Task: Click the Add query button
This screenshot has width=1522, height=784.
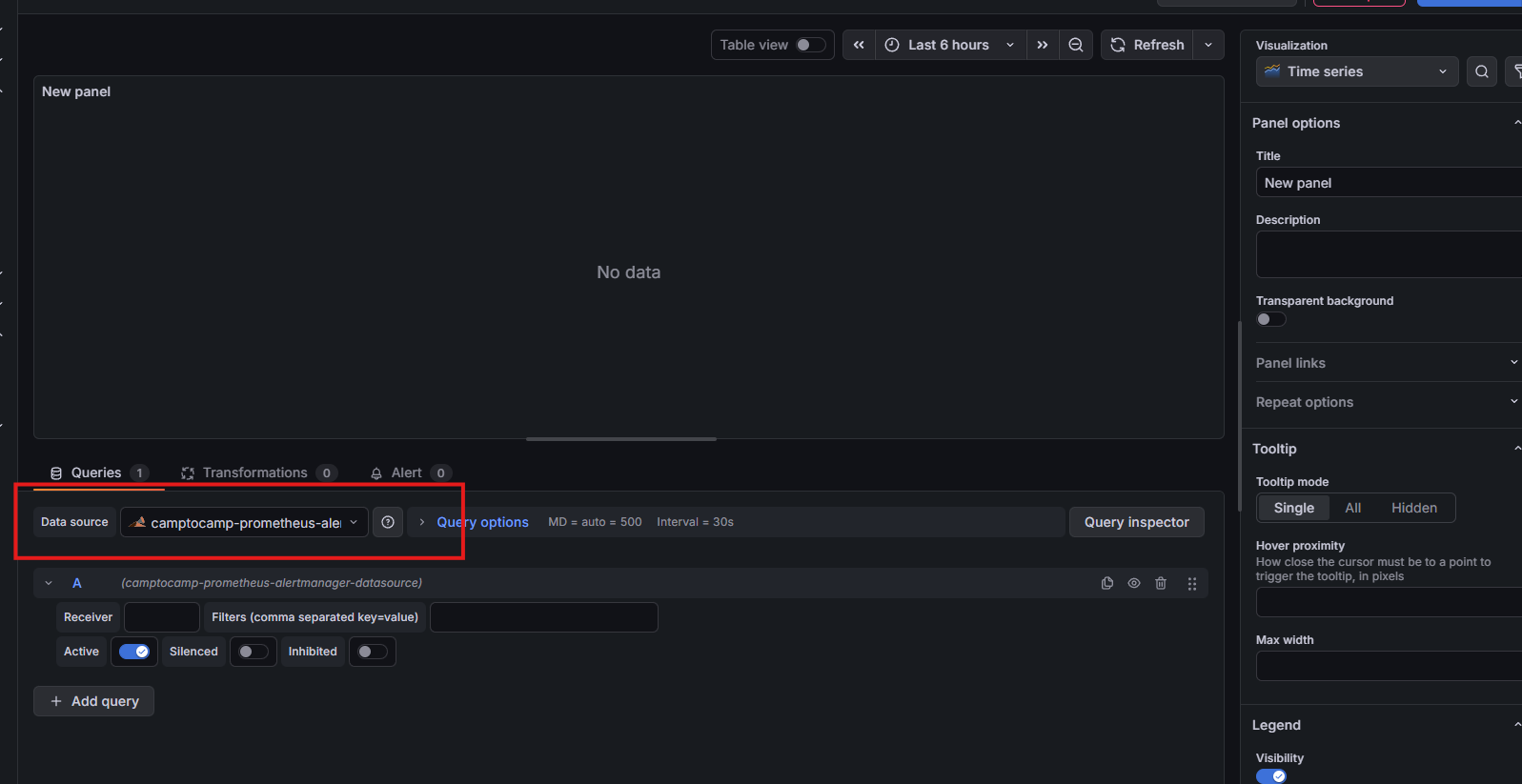Action: click(x=94, y=701)
